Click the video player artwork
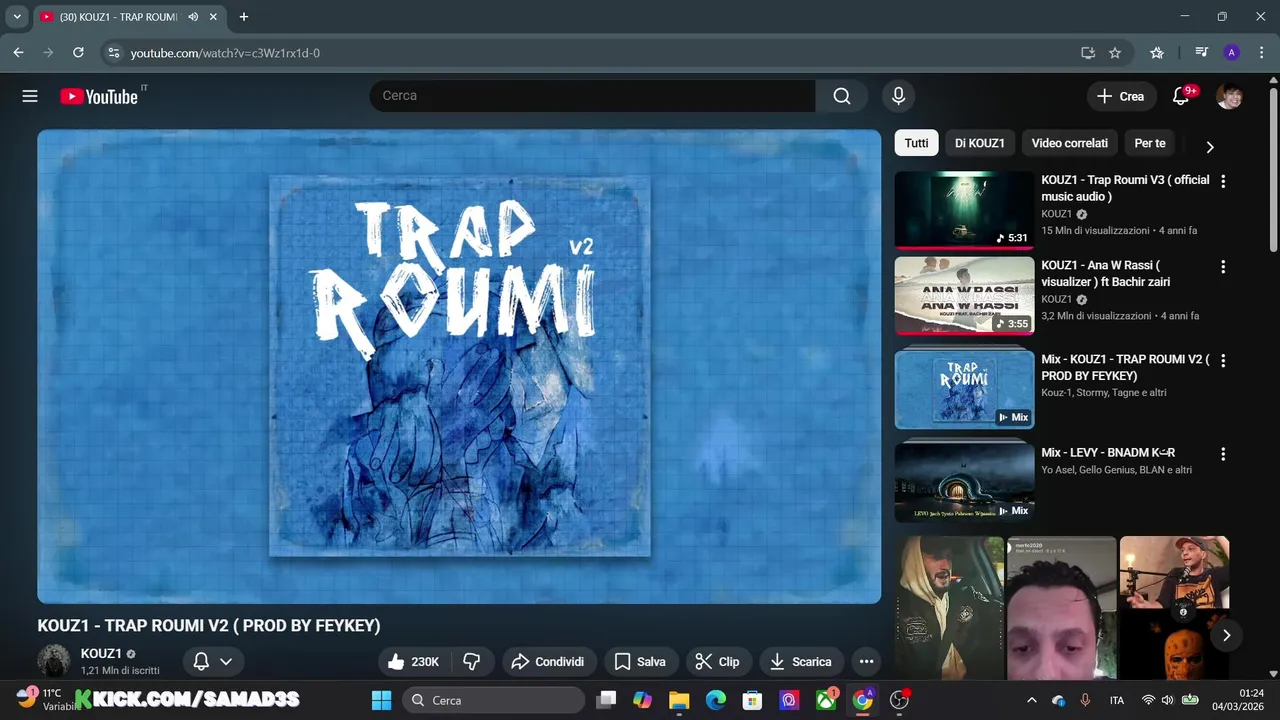The image size is (1280, 720). click(x=459, y=366)
